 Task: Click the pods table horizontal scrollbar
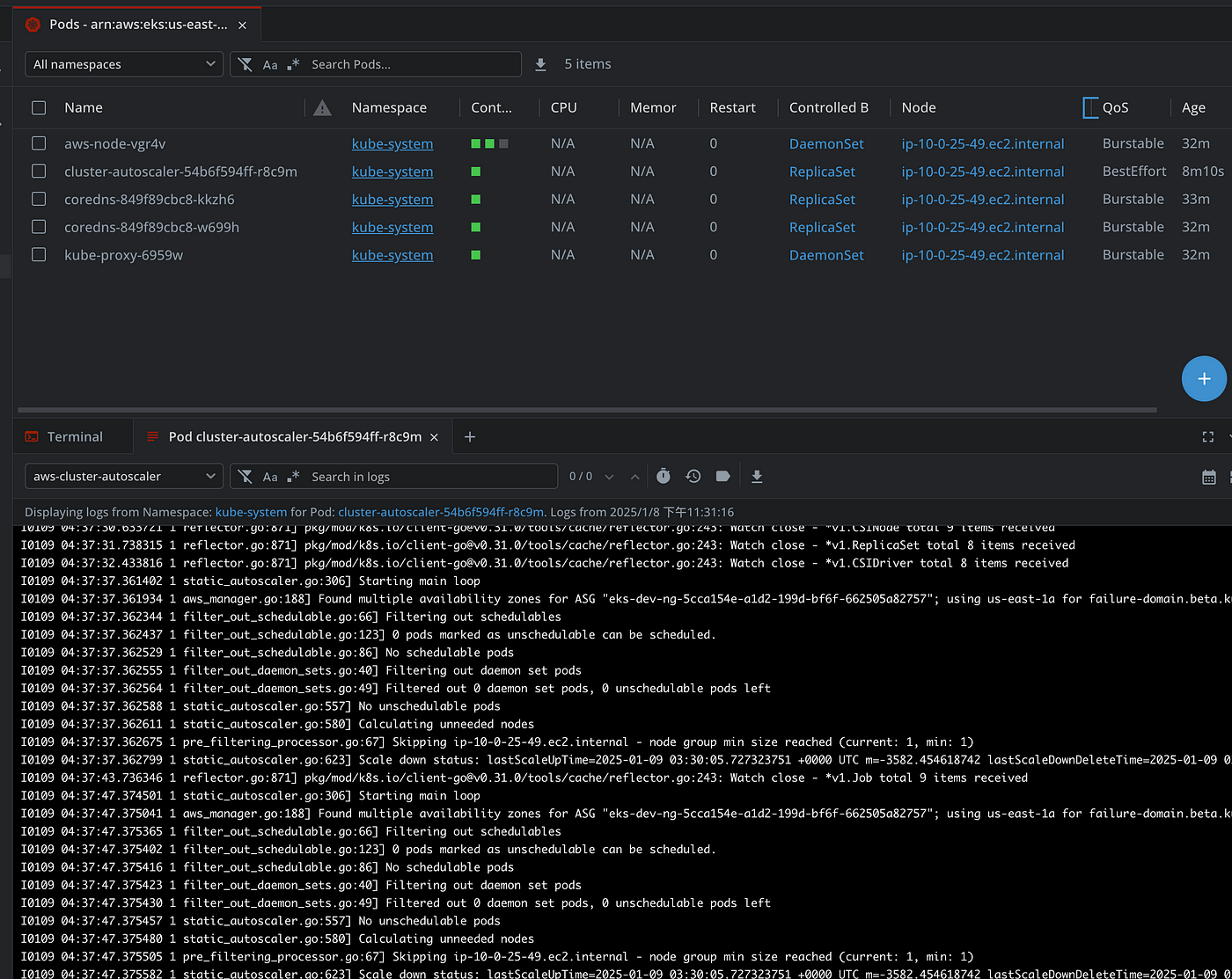click(587, 410)
